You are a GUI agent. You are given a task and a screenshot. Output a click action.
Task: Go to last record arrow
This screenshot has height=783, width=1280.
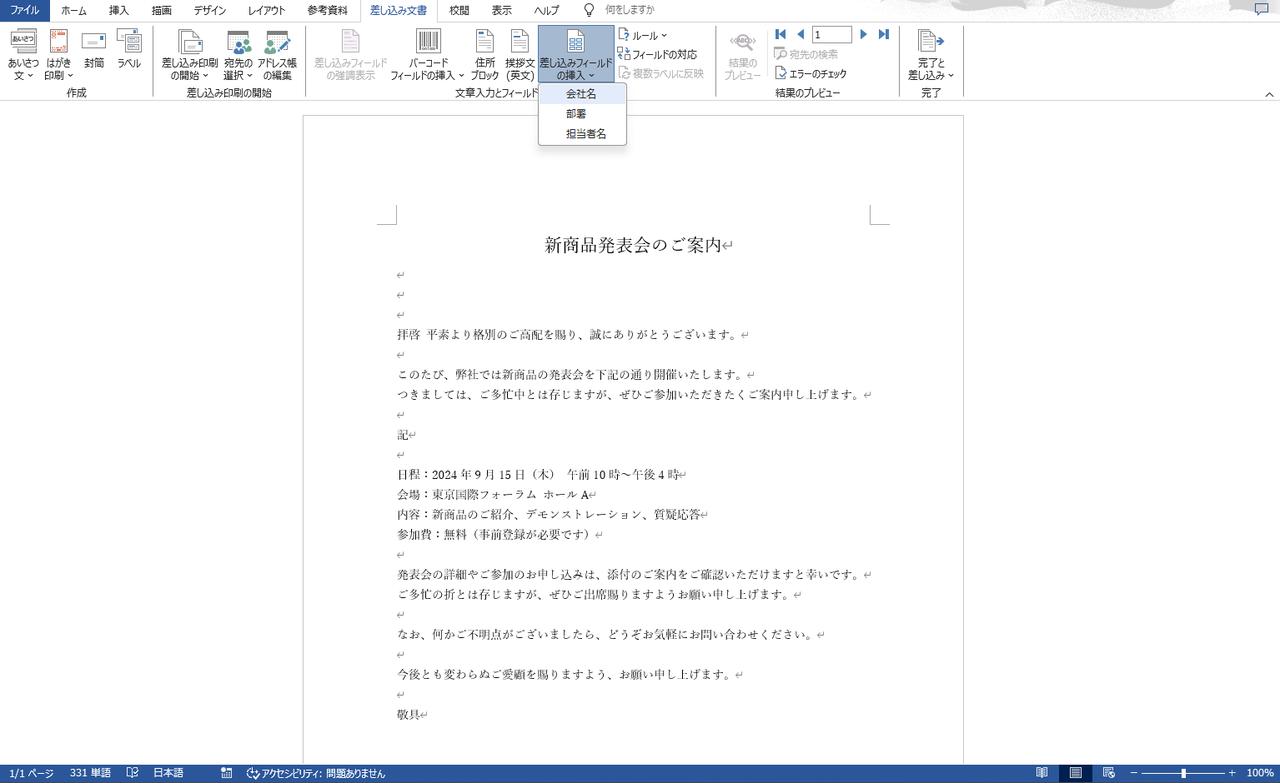(x=883, y=34)
